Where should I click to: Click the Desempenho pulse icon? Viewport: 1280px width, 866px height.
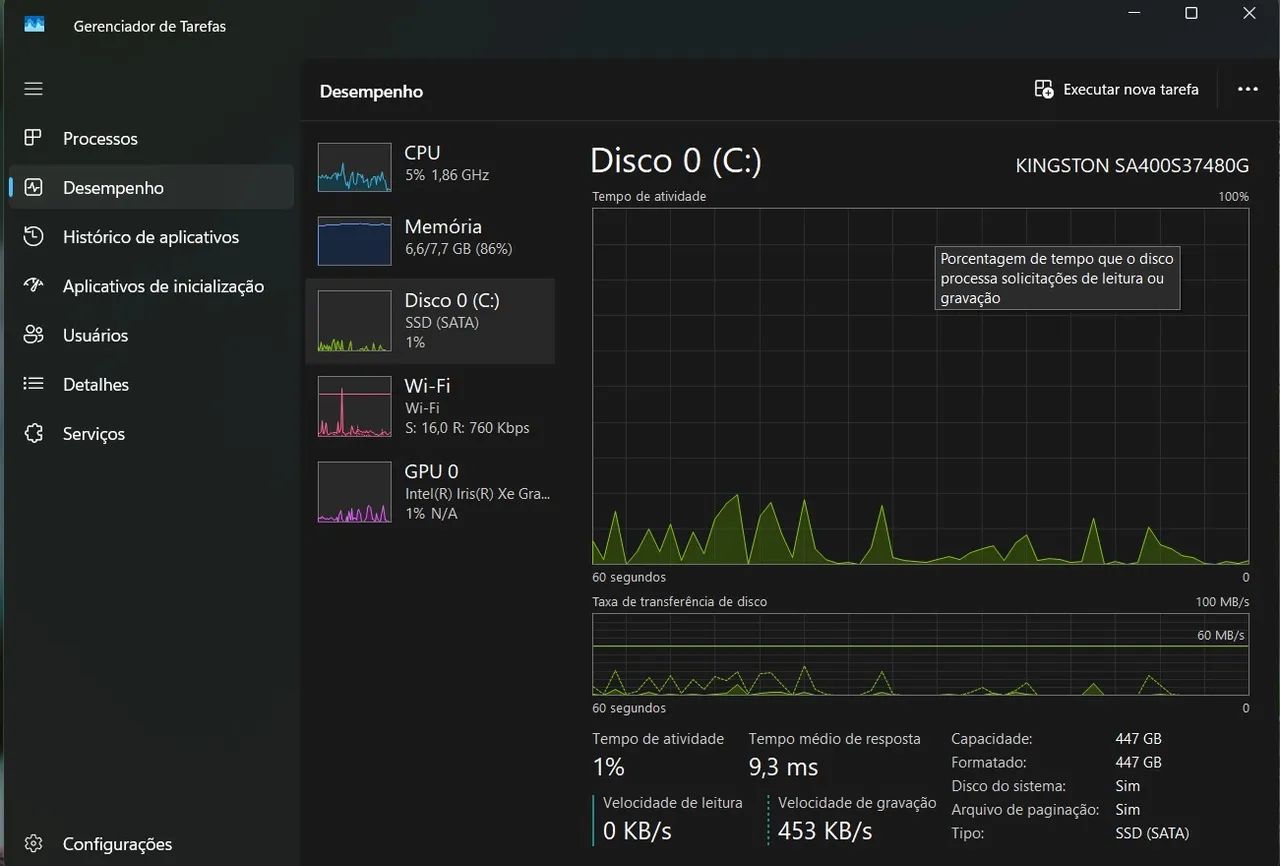pos(33,187)
